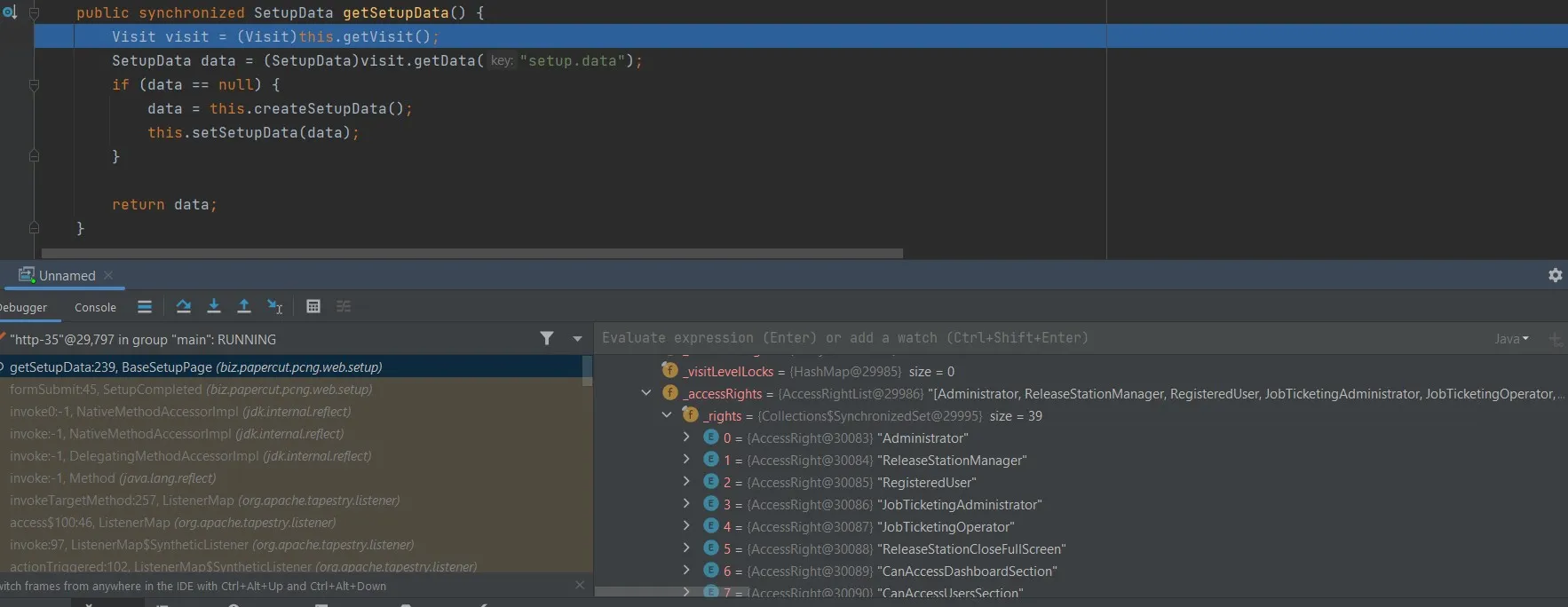
Task: Expand entry 0 "Administrator"
Action: (686, 438)
